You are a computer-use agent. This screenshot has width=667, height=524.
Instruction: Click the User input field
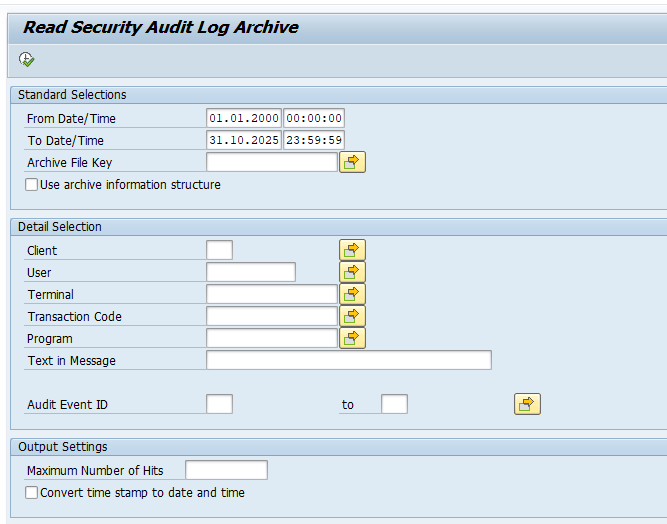(250, 272)
